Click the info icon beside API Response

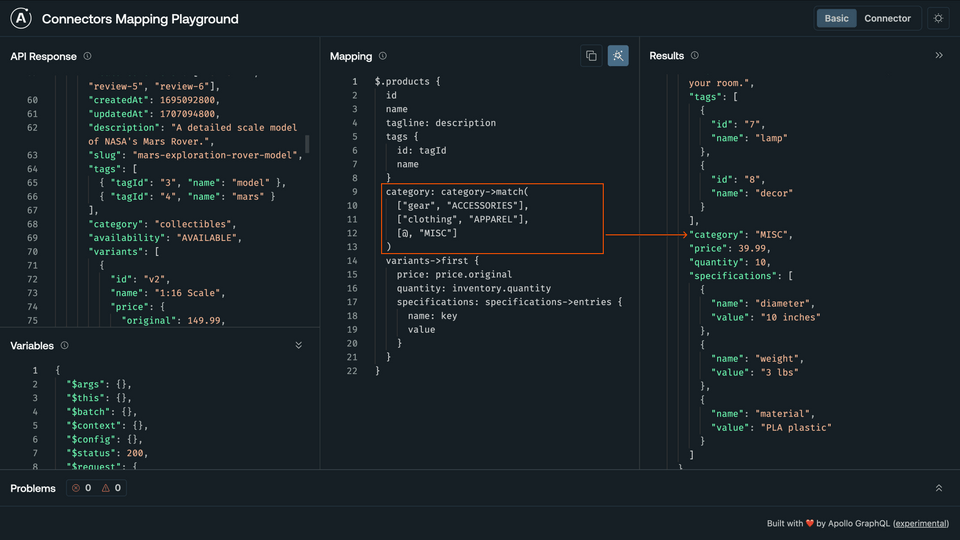(88, 57)
